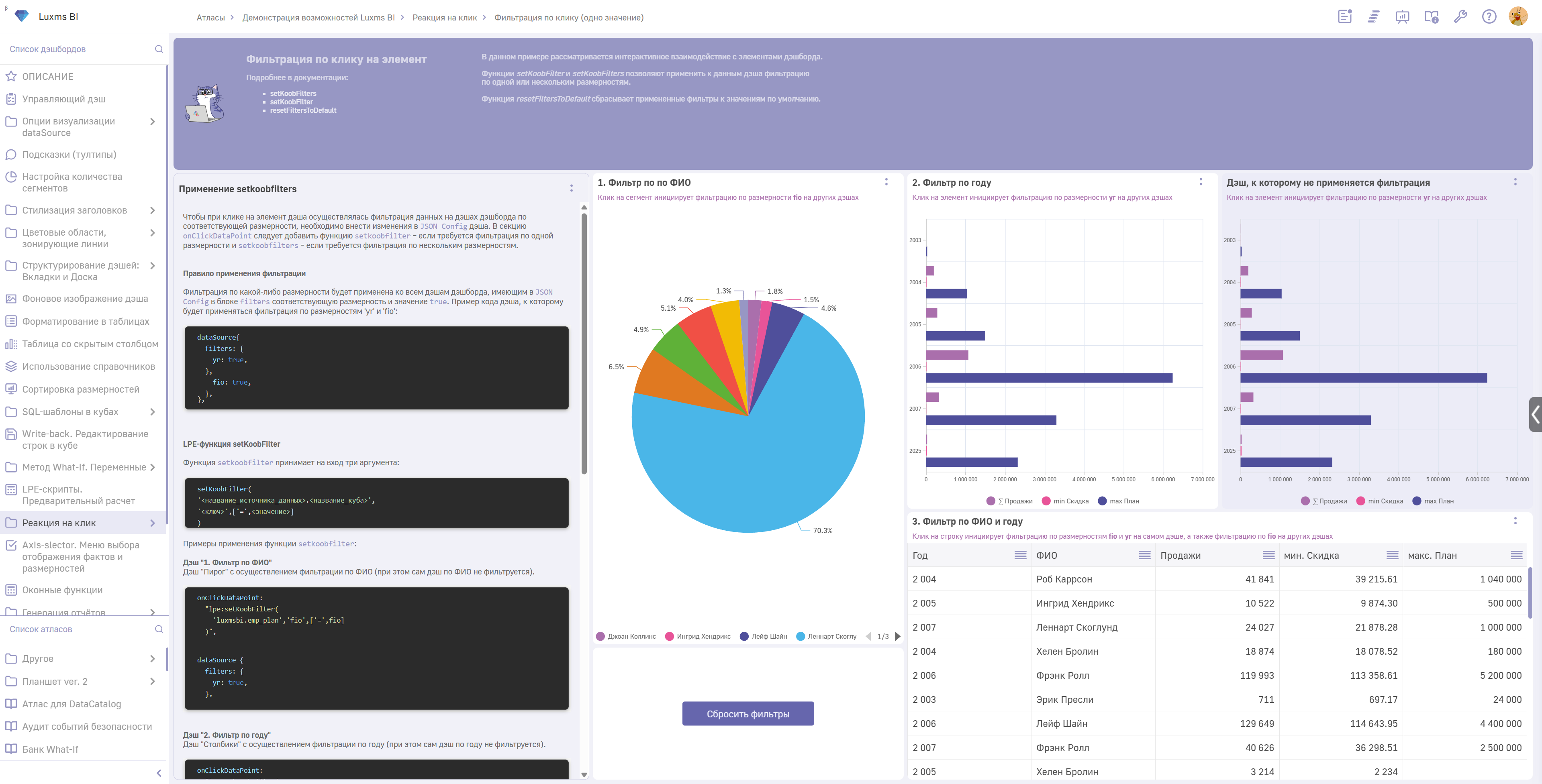The width and height of the screenshot is (1542, 784).
Task: Click the search icon beside Список дэшбордов
Action: (159, 49)
